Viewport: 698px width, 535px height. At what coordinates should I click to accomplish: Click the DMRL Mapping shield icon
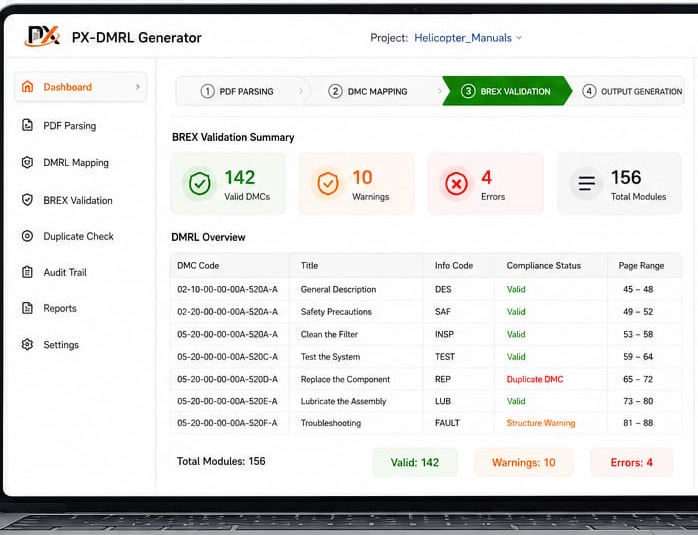click(28, 162)
